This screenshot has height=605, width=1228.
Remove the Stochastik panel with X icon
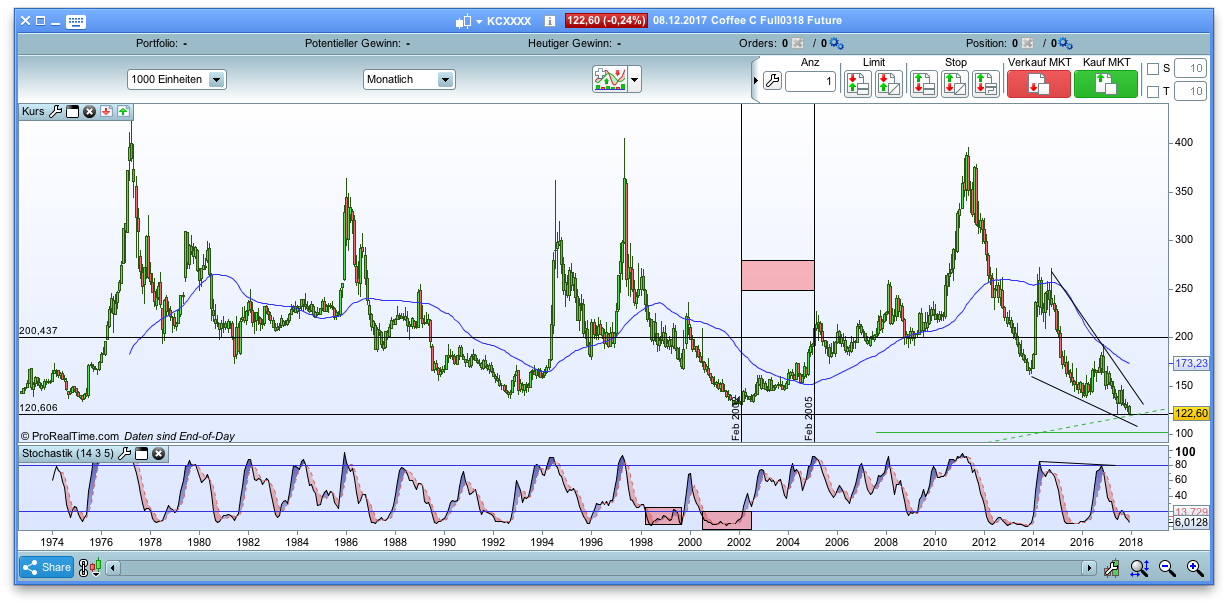point(158,454)
